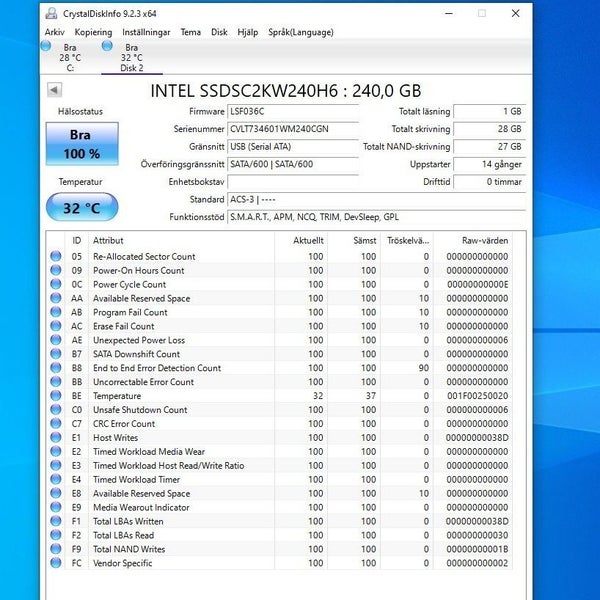Click the CrystalDiskInfo app icon in title bar
Screen dimensions: 600x600
pyautogui.click(x=51, y=13)
